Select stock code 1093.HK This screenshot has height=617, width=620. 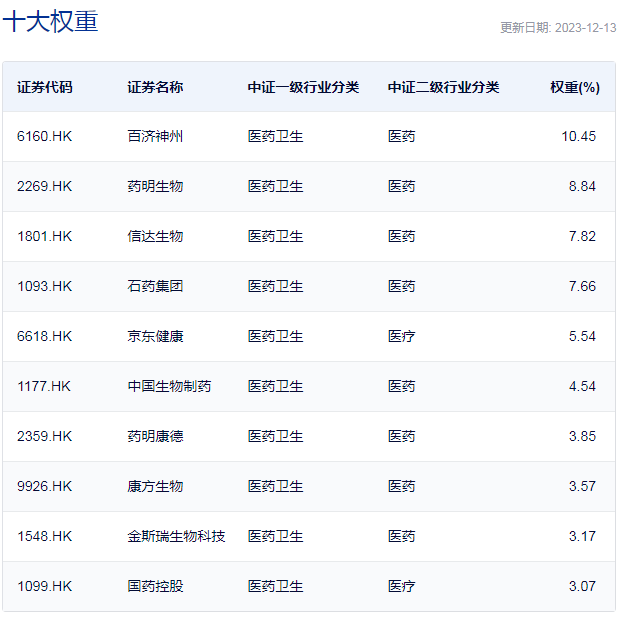tap(44, 286)
